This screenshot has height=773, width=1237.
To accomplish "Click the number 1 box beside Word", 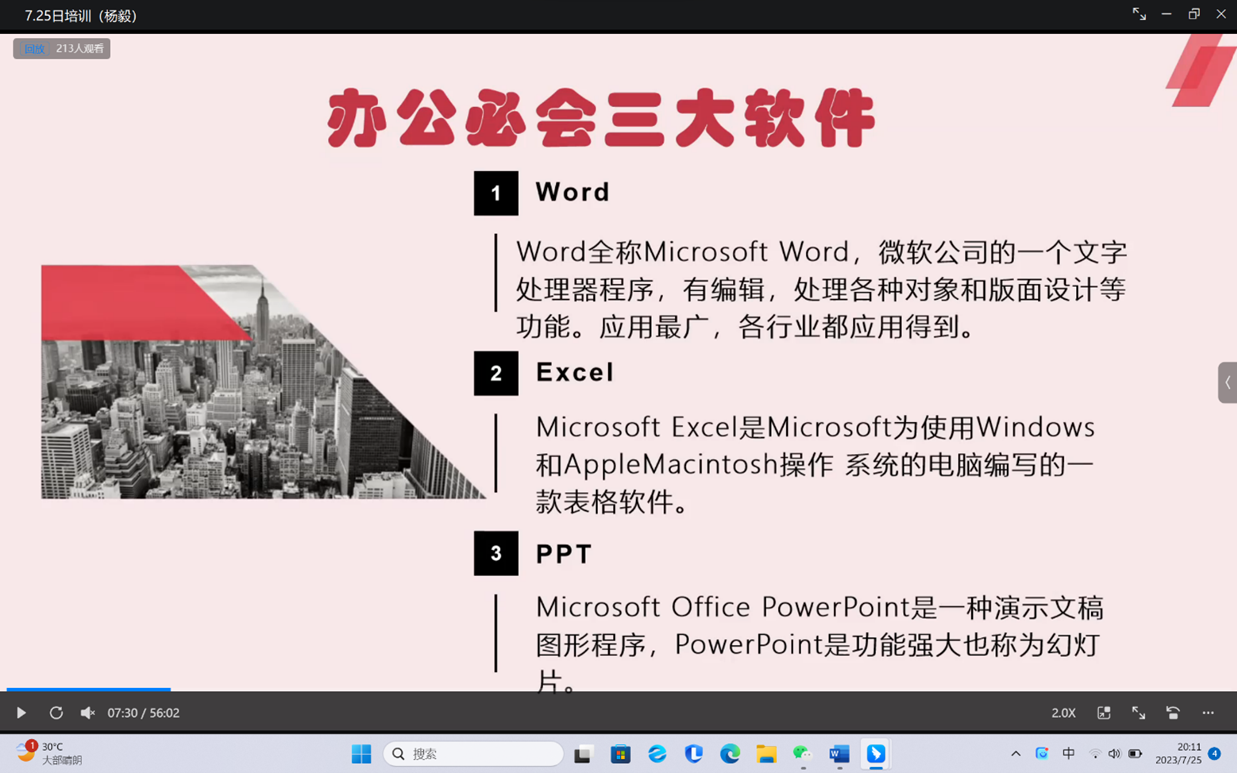I will coord(496,193).
